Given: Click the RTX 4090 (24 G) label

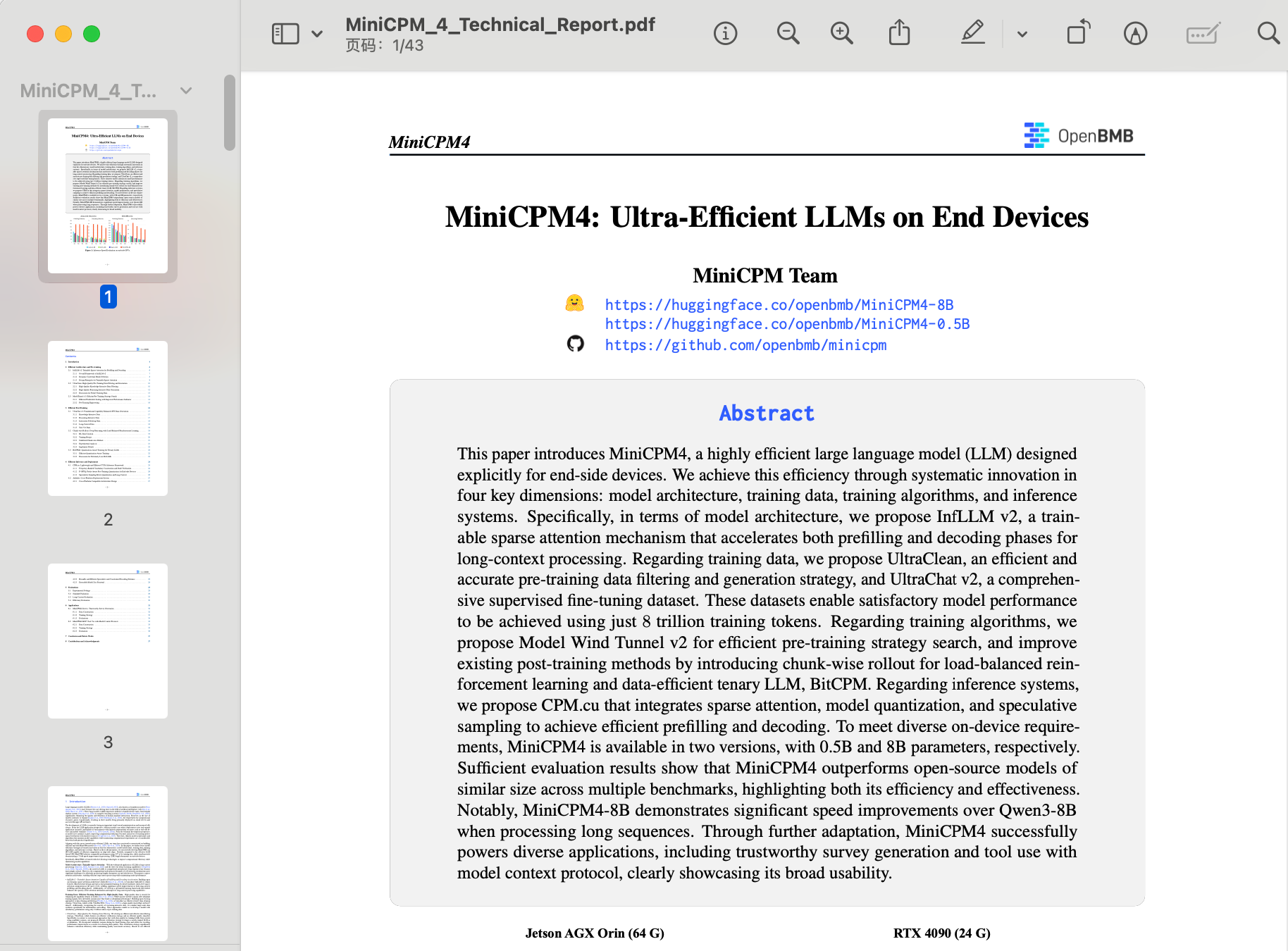Looking at the screenshot, I should click(x=942, y=933).
